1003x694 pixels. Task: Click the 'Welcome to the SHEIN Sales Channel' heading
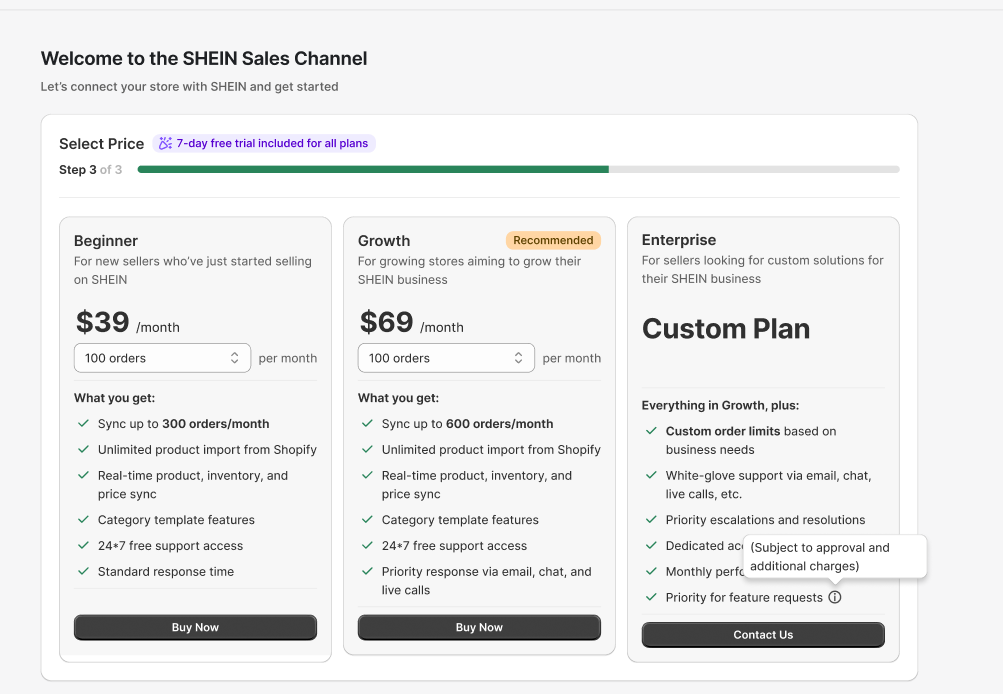pyautogui.click(x=204, y=58)
